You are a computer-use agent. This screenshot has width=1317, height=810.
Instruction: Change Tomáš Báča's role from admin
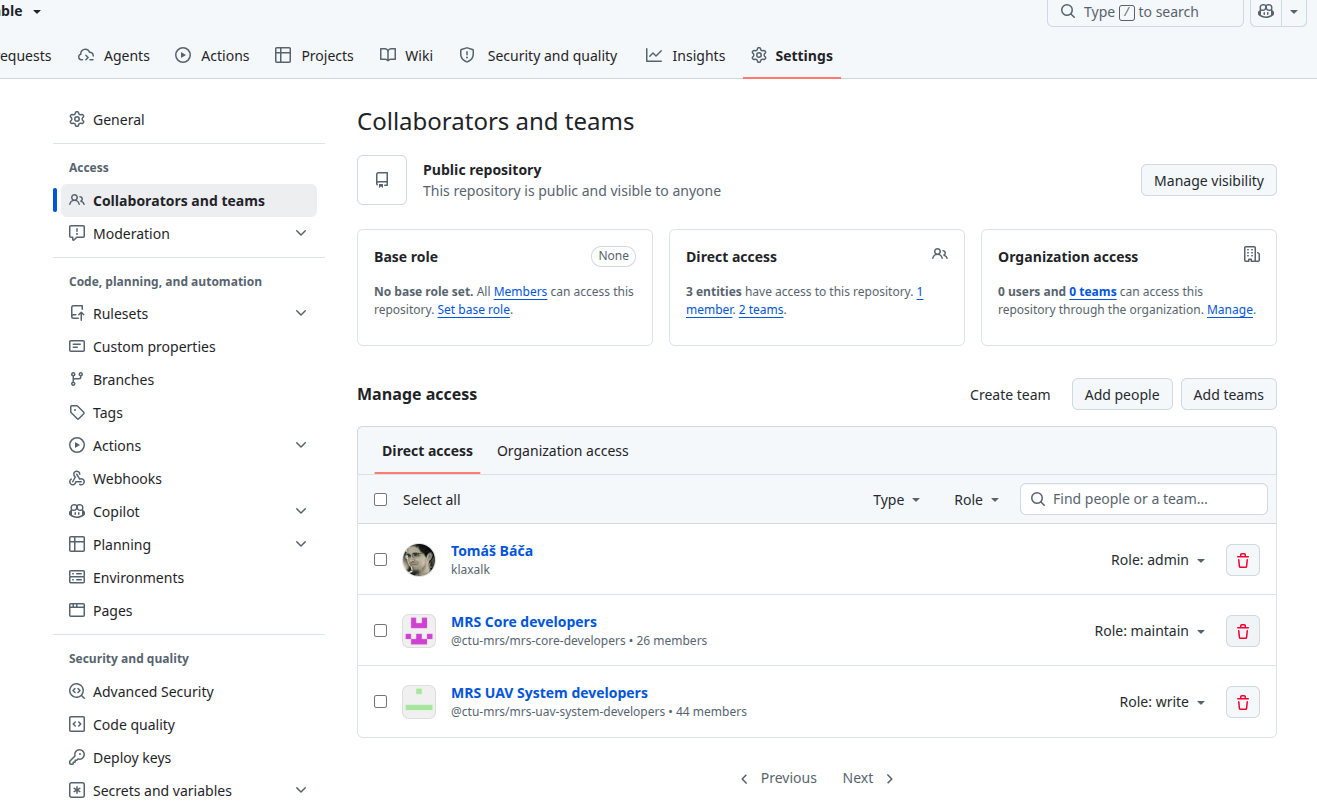point(1158,560)
